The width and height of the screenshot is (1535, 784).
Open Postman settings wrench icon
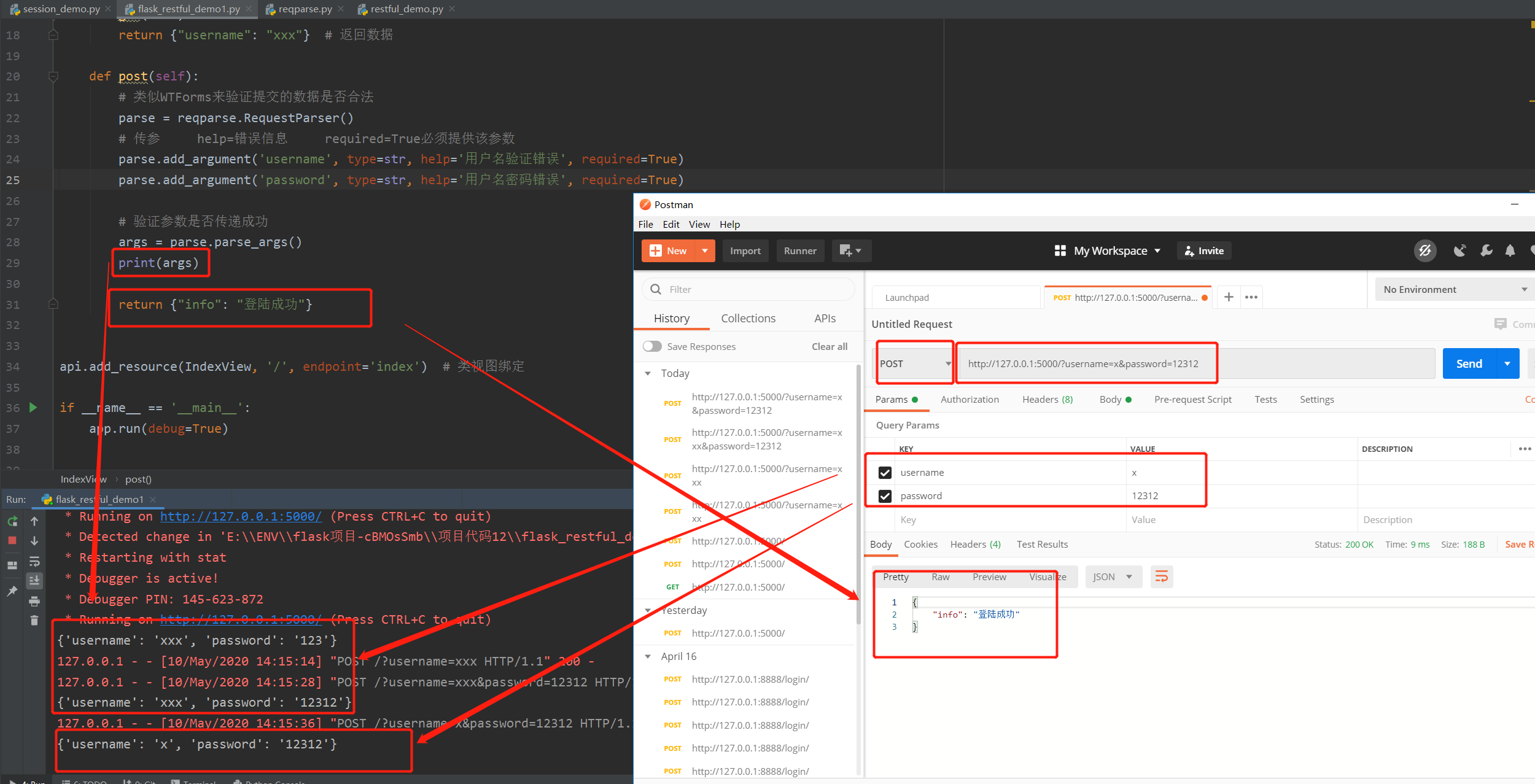[1486, 250]
